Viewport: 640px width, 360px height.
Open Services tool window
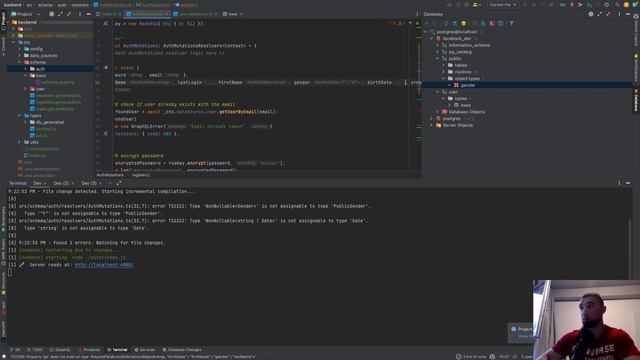pyautogui.click(x=145, y=350)
